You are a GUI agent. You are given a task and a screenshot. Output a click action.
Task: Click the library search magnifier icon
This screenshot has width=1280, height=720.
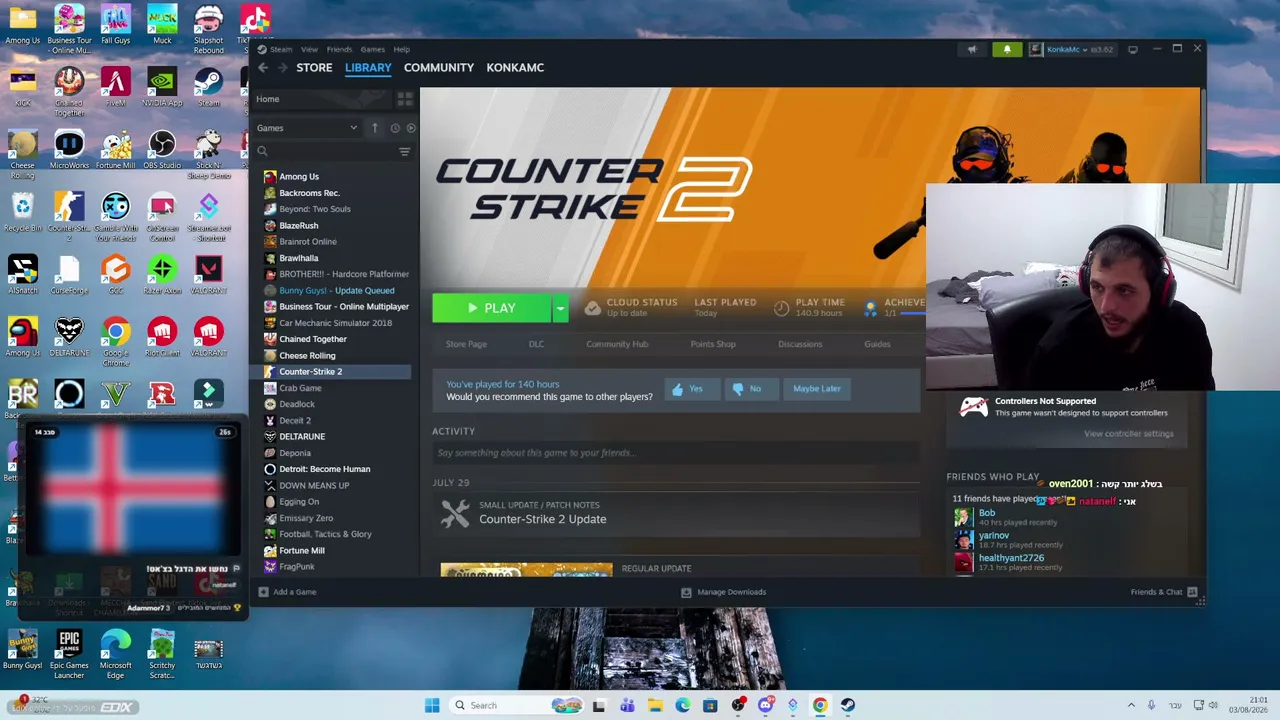(x=262, y=152)
